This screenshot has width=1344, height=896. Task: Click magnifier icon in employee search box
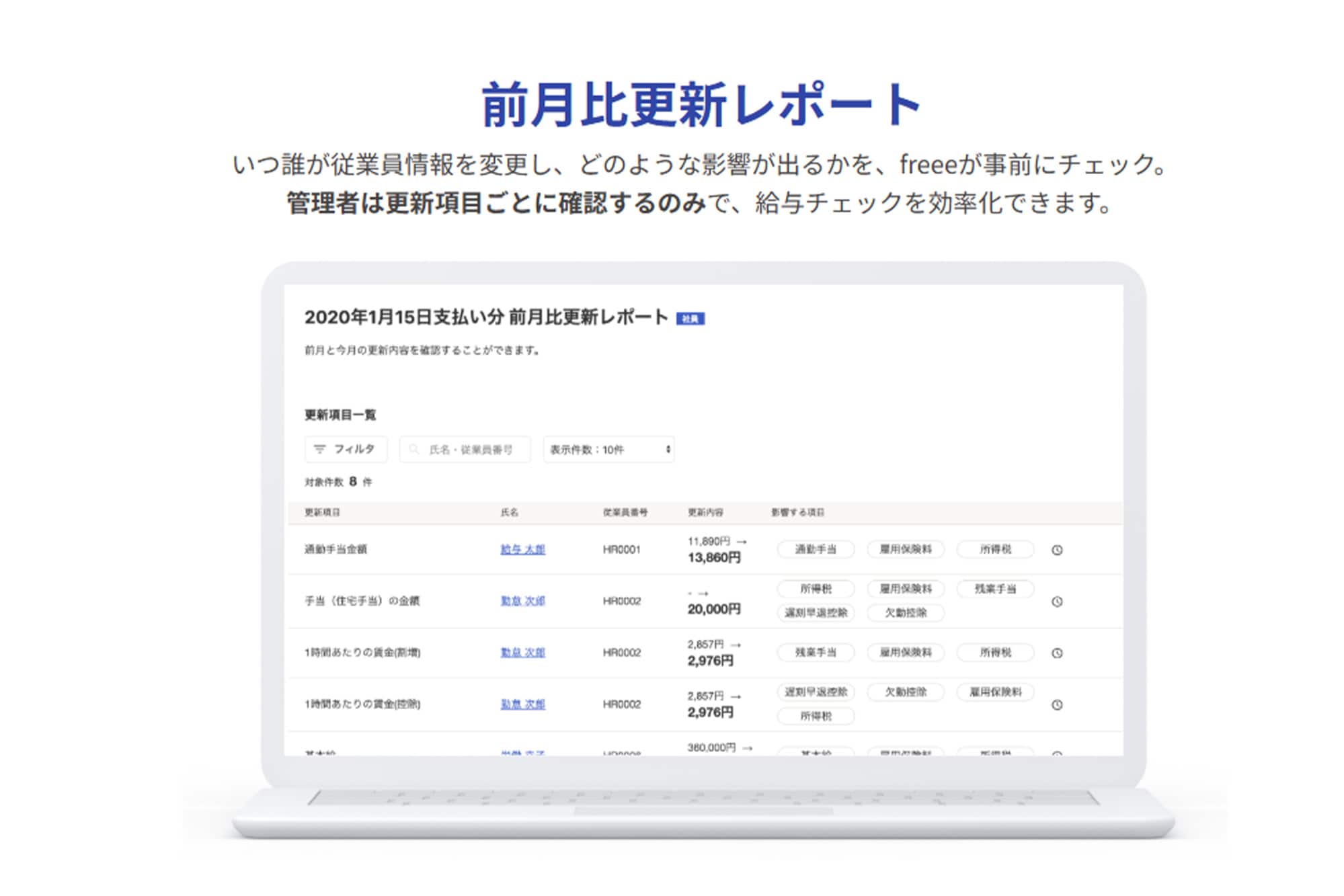[414, 449]
